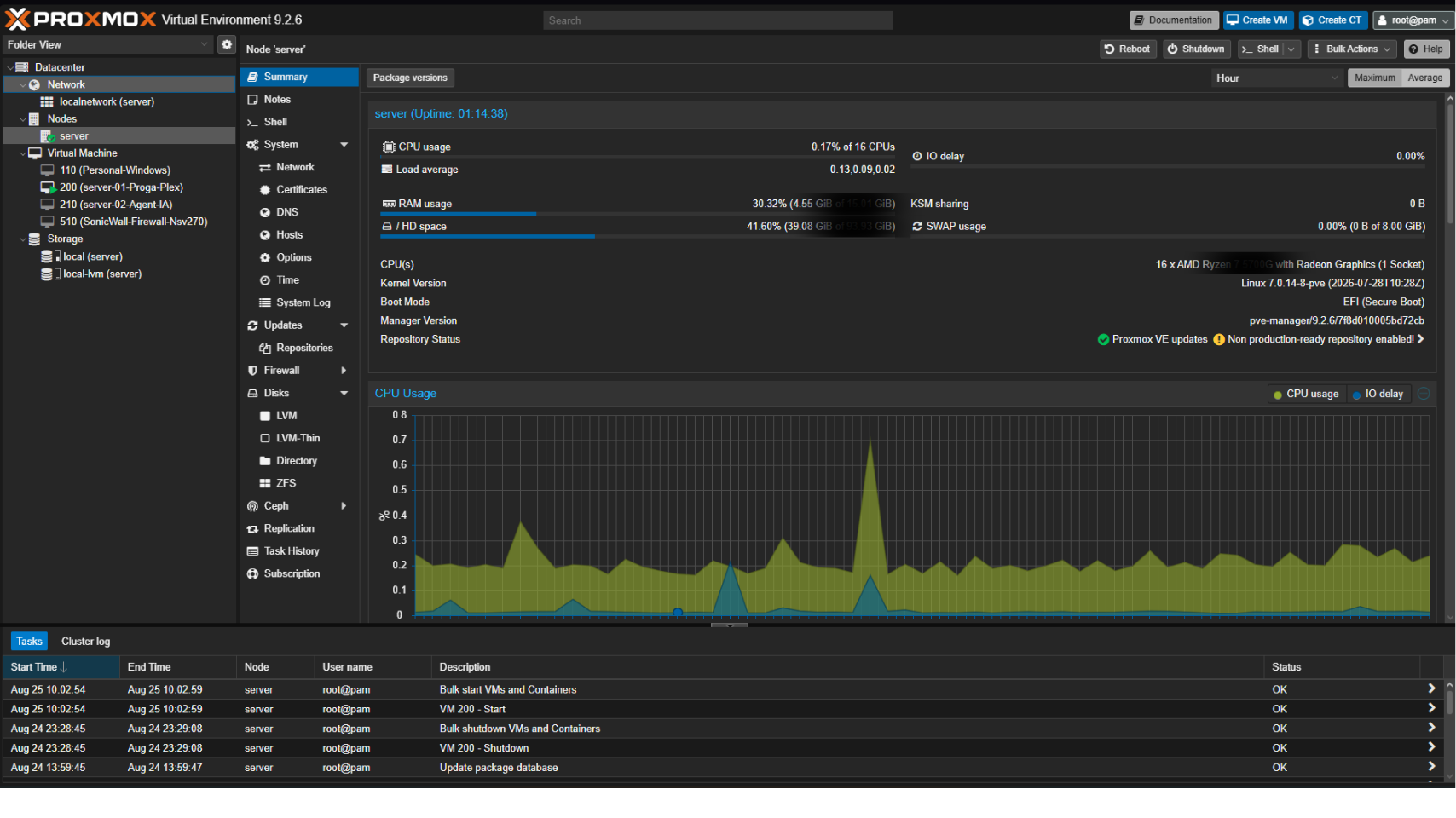The image size is (1456, 818).
Task: Switch to the Cluster log tab
Action: tap(85, 642)
